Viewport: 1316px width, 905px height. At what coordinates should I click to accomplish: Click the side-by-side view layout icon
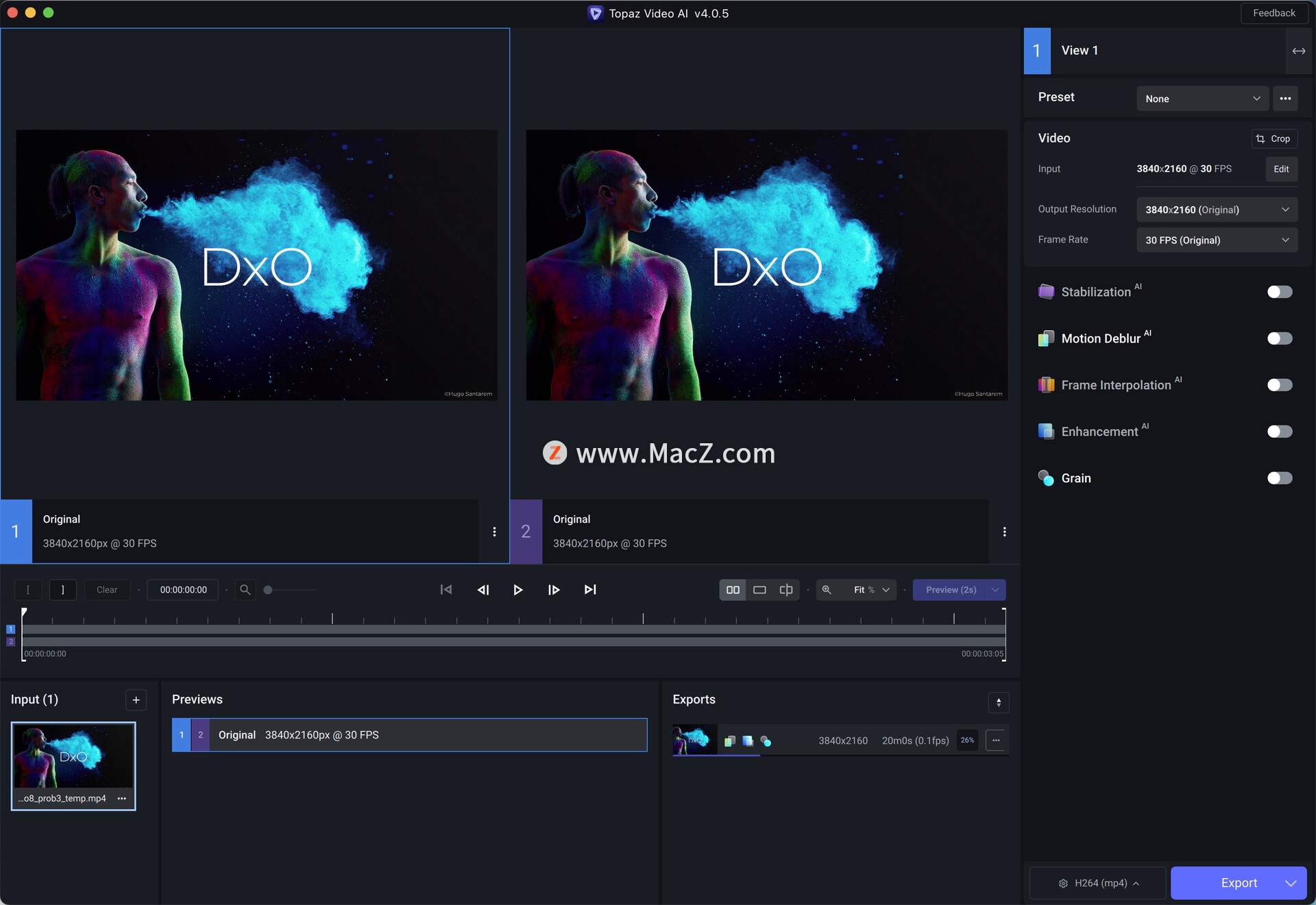(x=733, y=590)
